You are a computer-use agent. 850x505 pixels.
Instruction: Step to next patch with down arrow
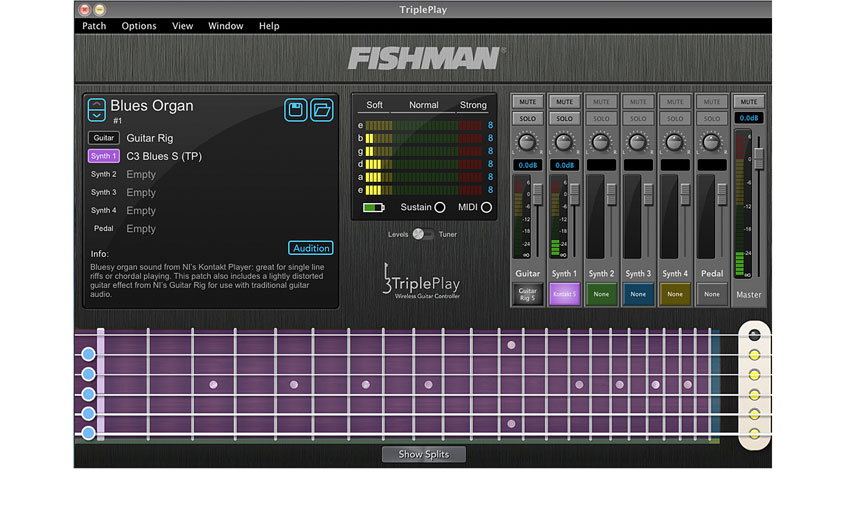click(x=96, y=115)
